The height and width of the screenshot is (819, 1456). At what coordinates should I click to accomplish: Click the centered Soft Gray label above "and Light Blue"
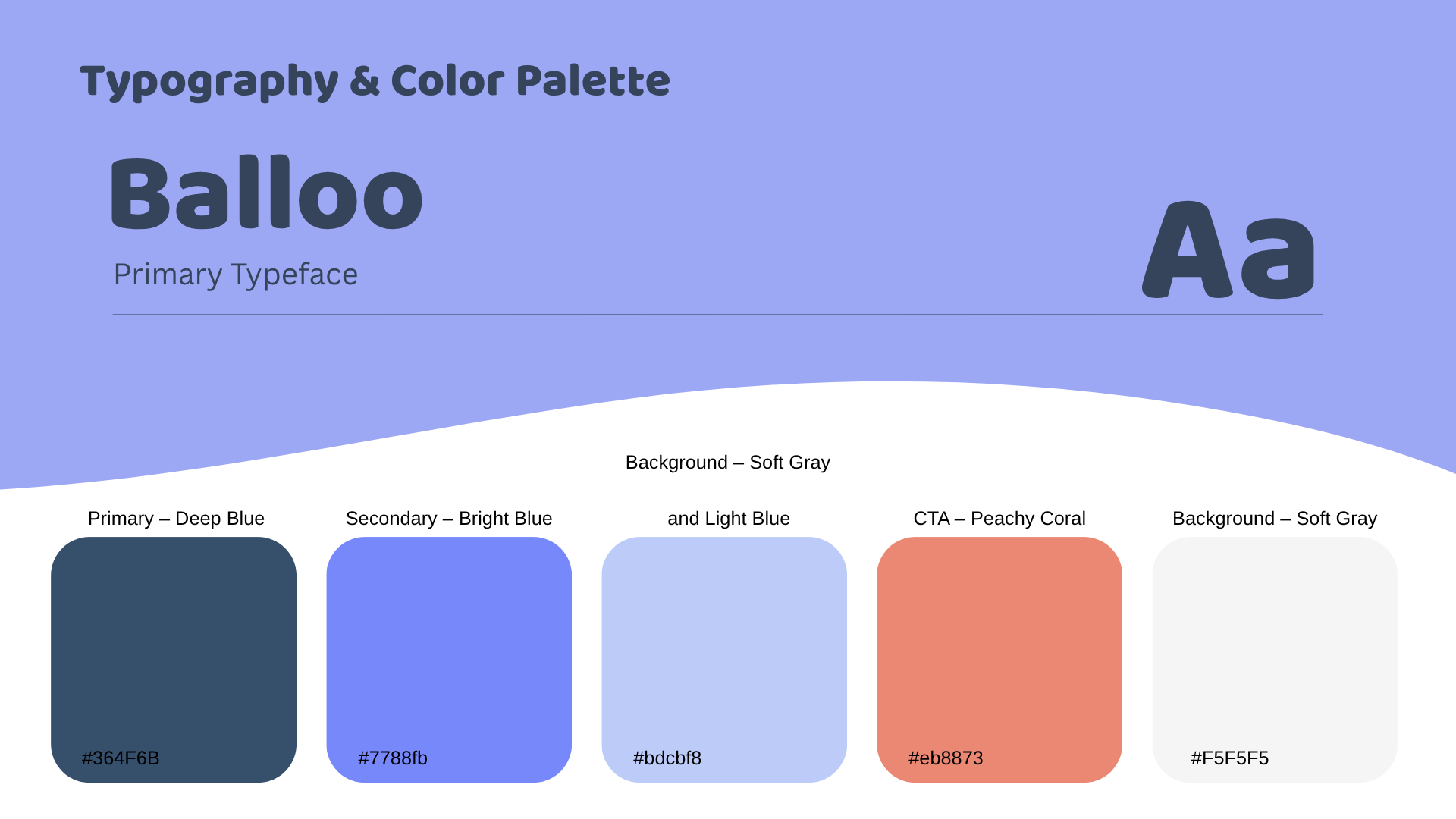tap(728, 463)
